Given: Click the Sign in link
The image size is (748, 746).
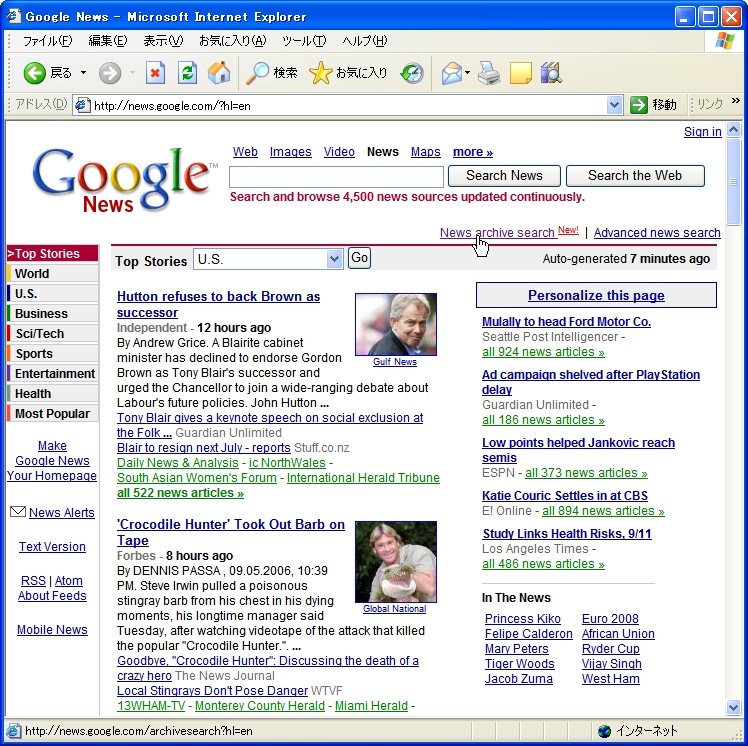Looking at the screenshot, I should [x=702, y=132].
